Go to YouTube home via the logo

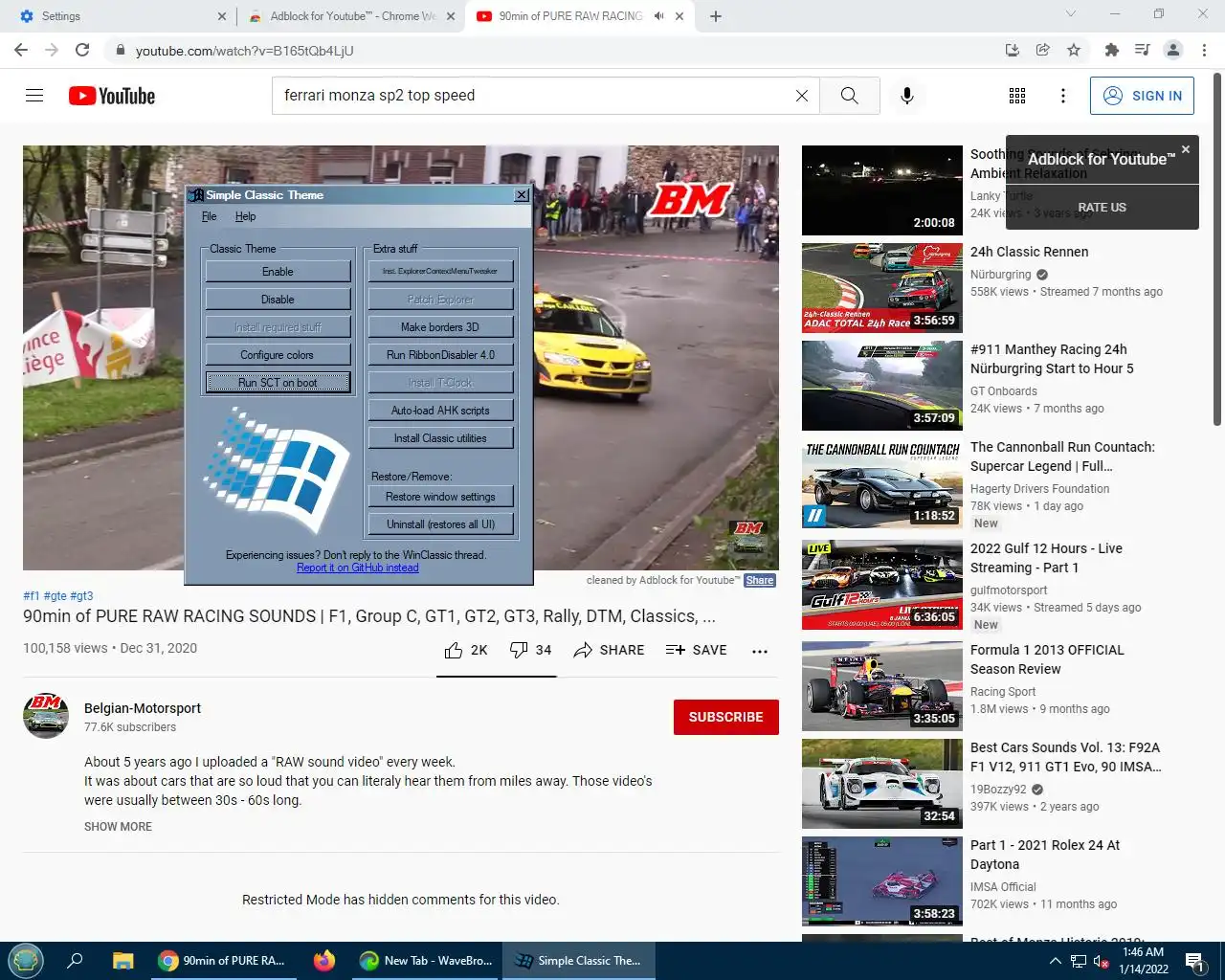112,96
